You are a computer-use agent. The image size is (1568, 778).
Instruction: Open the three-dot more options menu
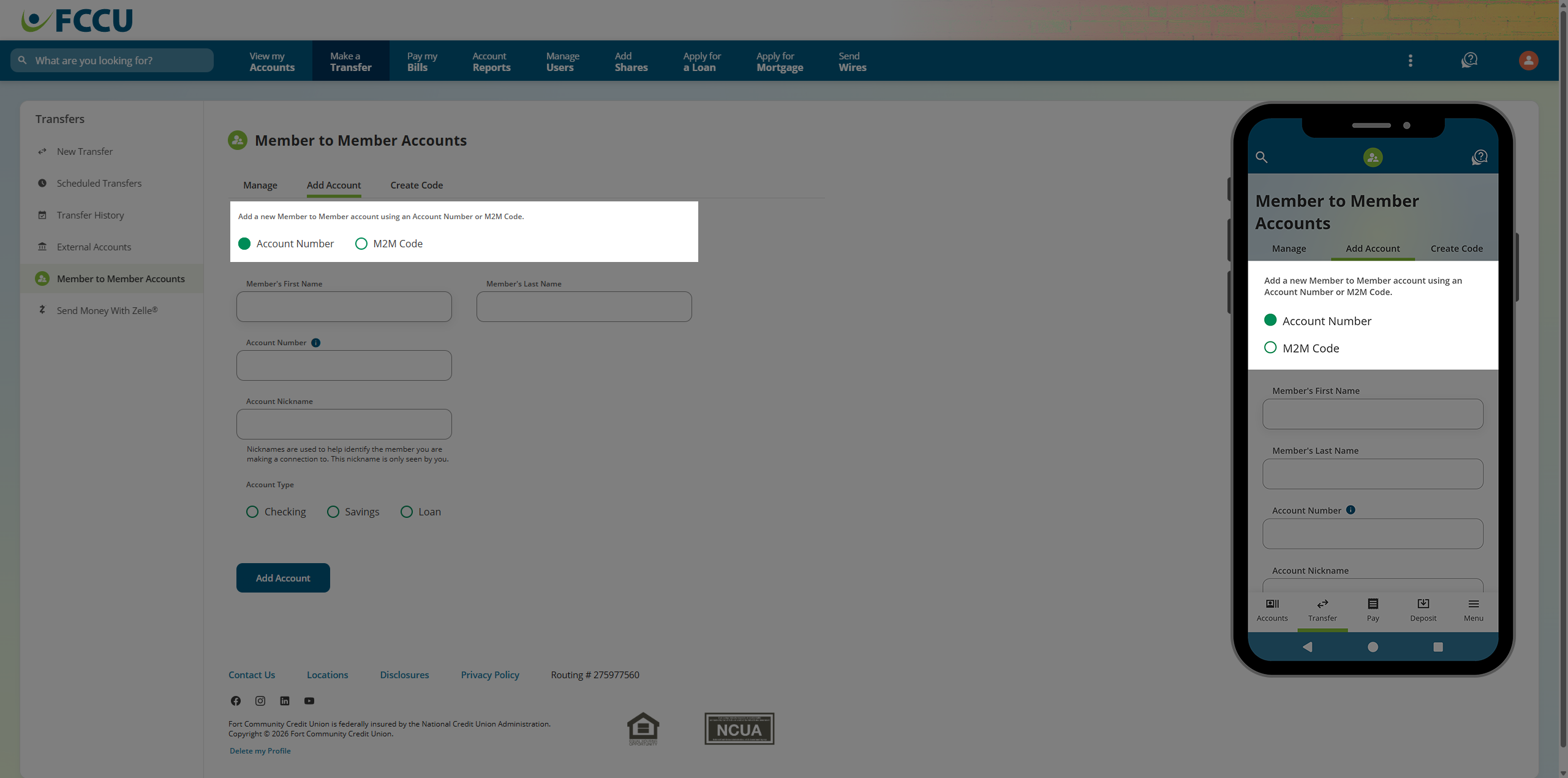[x=1411, y=60]
